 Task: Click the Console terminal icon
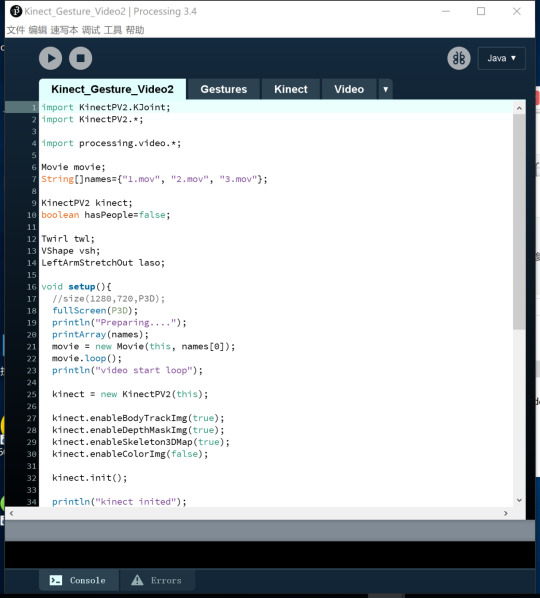click(x=56, y=580)
